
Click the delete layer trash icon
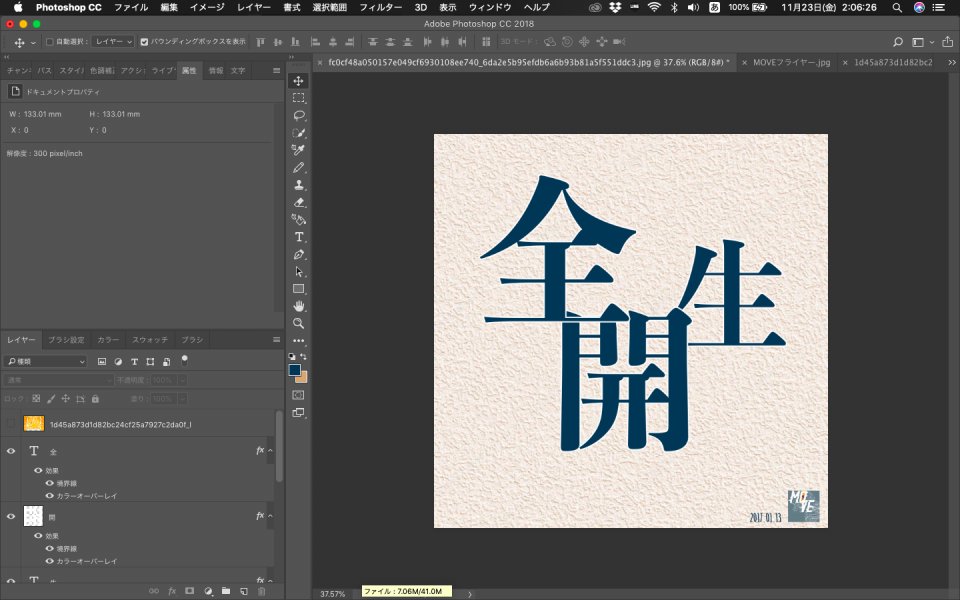pos(262,591)
